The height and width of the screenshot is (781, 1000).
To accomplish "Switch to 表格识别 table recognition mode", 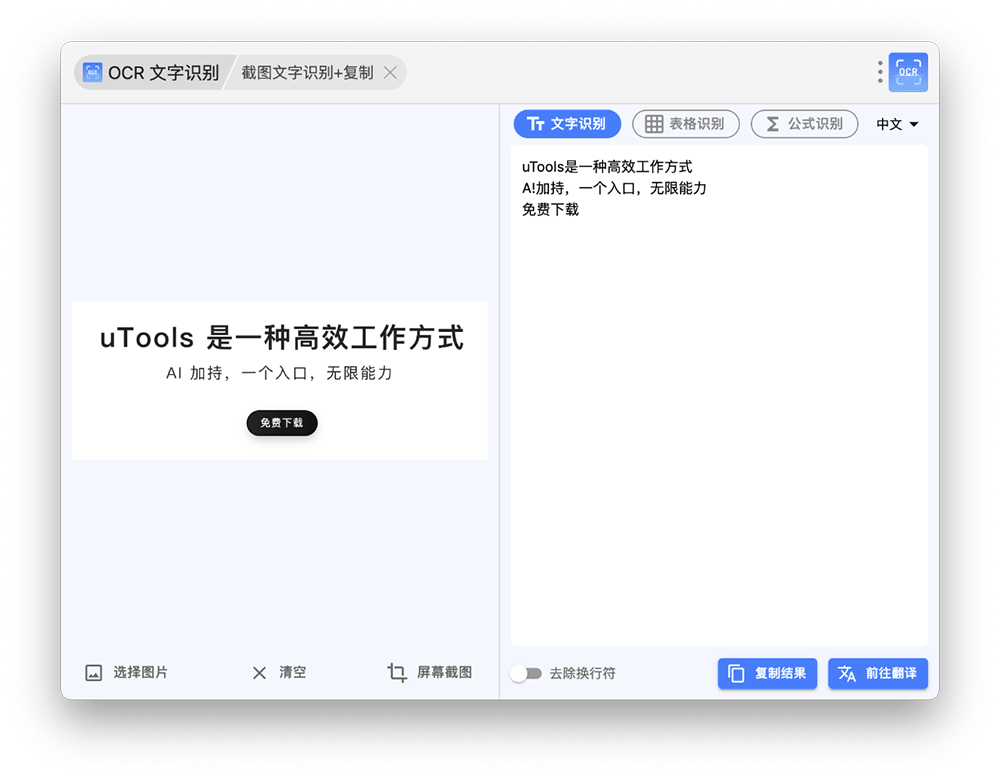I will click(x=686, y=124).
